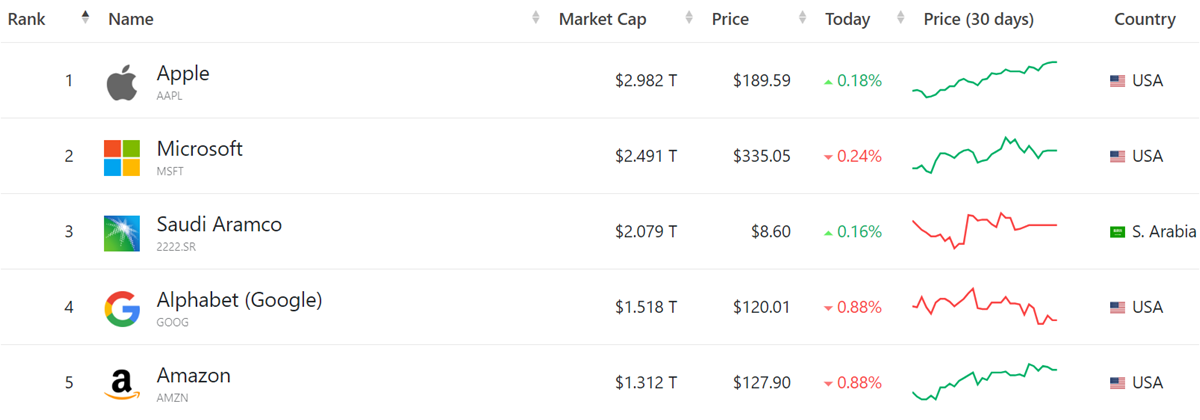This screenshot has height=420, width=1200.
Task: Open the Alphabet (Google) company link
Action: pos(239,300)
